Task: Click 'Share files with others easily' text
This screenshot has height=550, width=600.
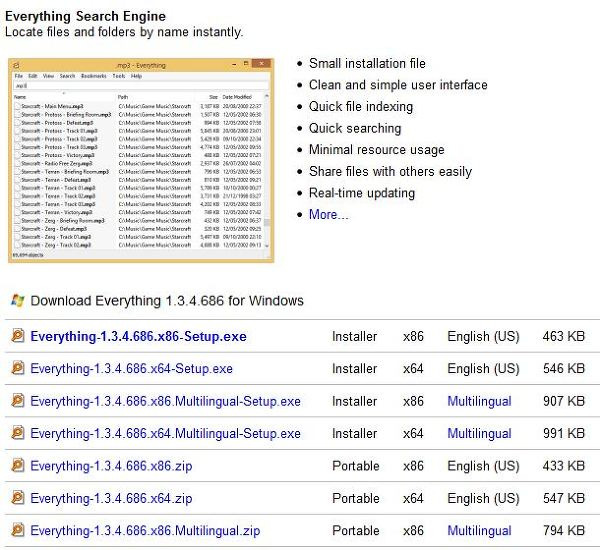Action: click(x=391, y=171)
